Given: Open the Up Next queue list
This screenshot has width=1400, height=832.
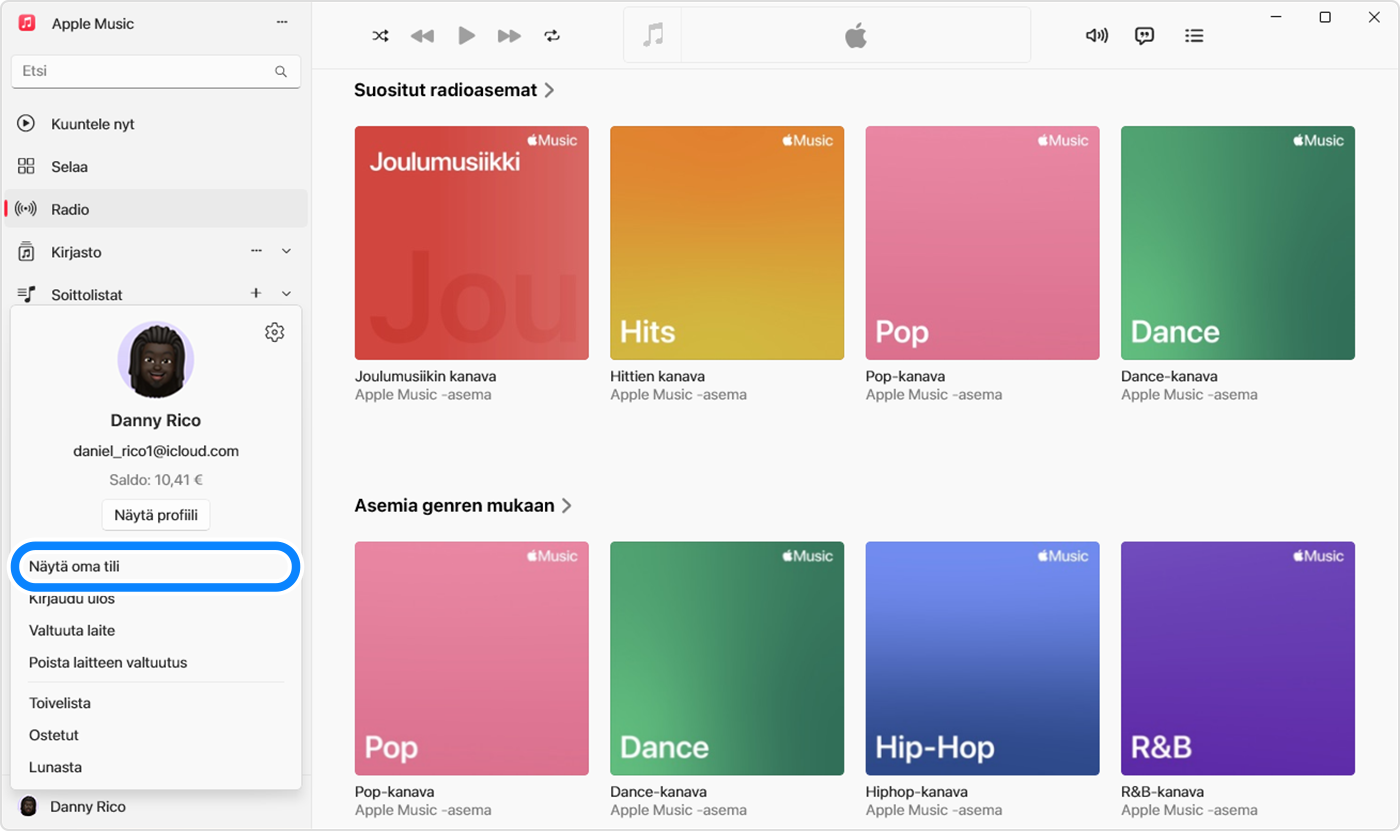Looking at the screenshot, I should coord(1194,36).
